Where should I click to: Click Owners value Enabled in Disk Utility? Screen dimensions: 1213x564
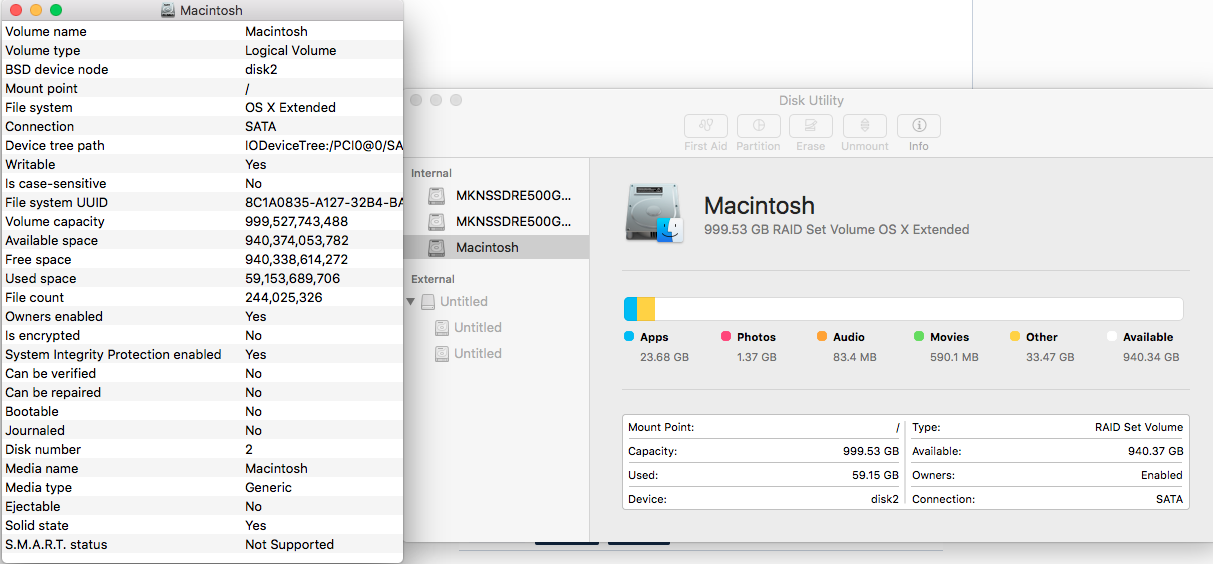tap(1162, 475)
